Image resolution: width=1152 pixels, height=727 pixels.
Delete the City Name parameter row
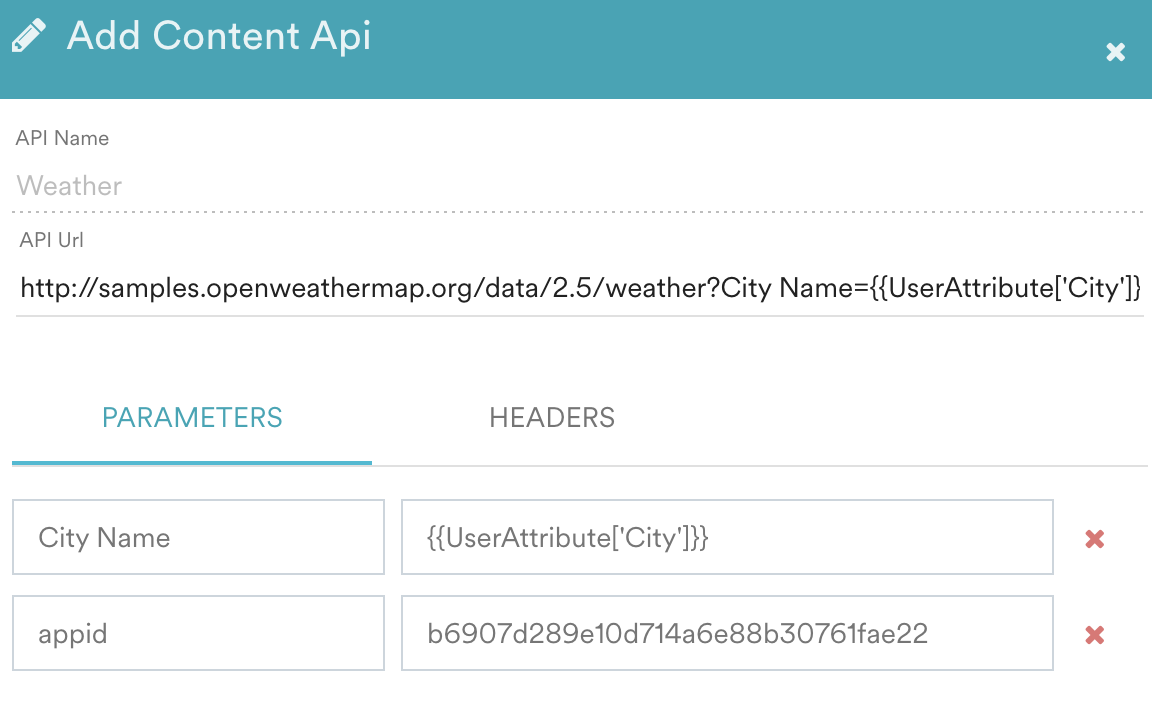pyautogui.click(x=1094, y=539)
